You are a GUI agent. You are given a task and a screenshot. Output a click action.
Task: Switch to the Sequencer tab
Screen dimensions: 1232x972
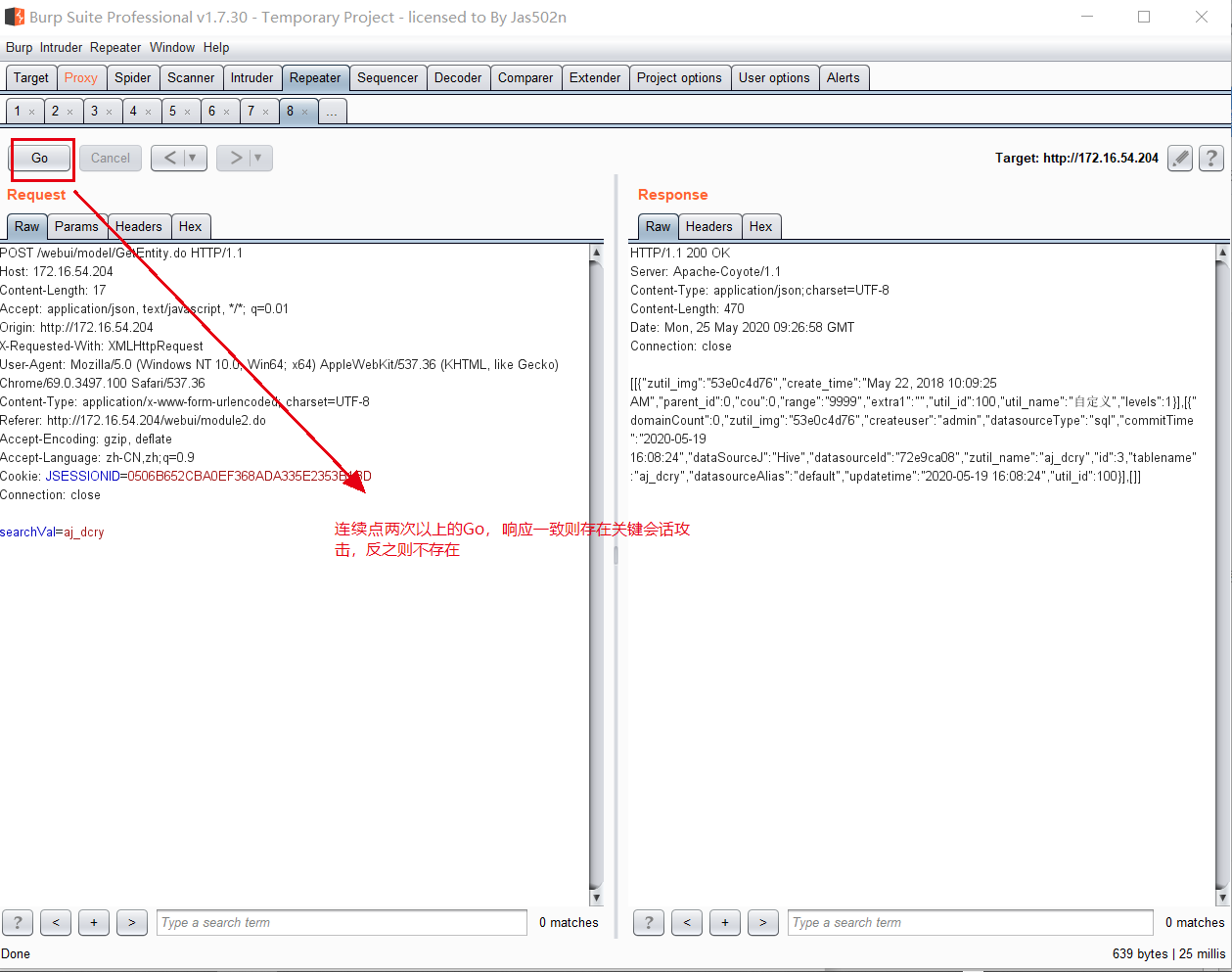point(388,77)
